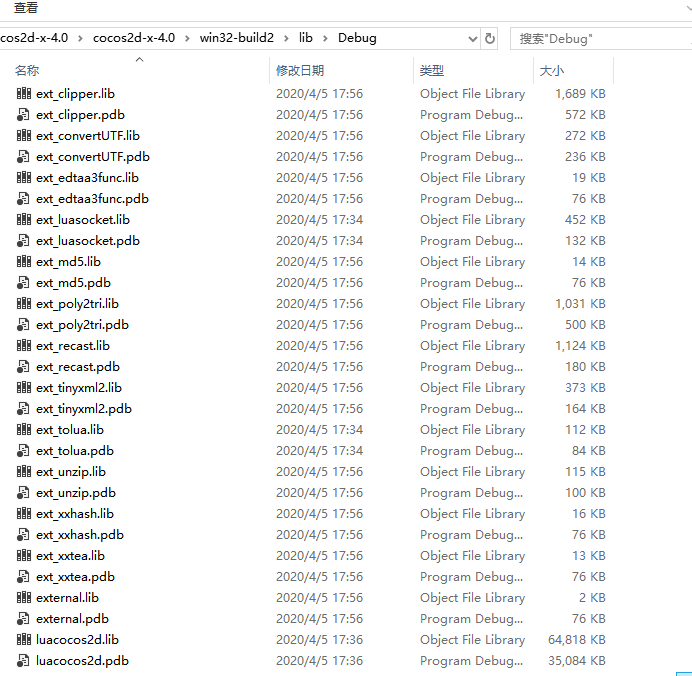Expand chevron after lib breadcrumb
692x676 pixels.
click(x=325, y=39)
